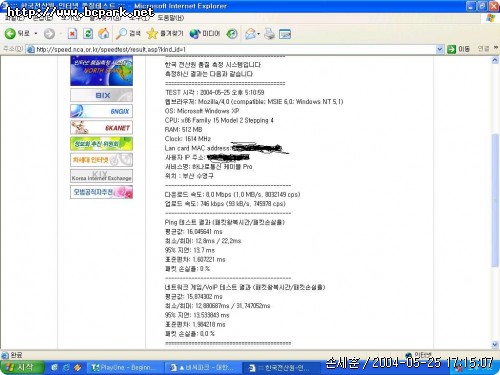Screen dimensions: 500x375
Task: Refresh the page with the green arrows icon
Action: [88, 33]
